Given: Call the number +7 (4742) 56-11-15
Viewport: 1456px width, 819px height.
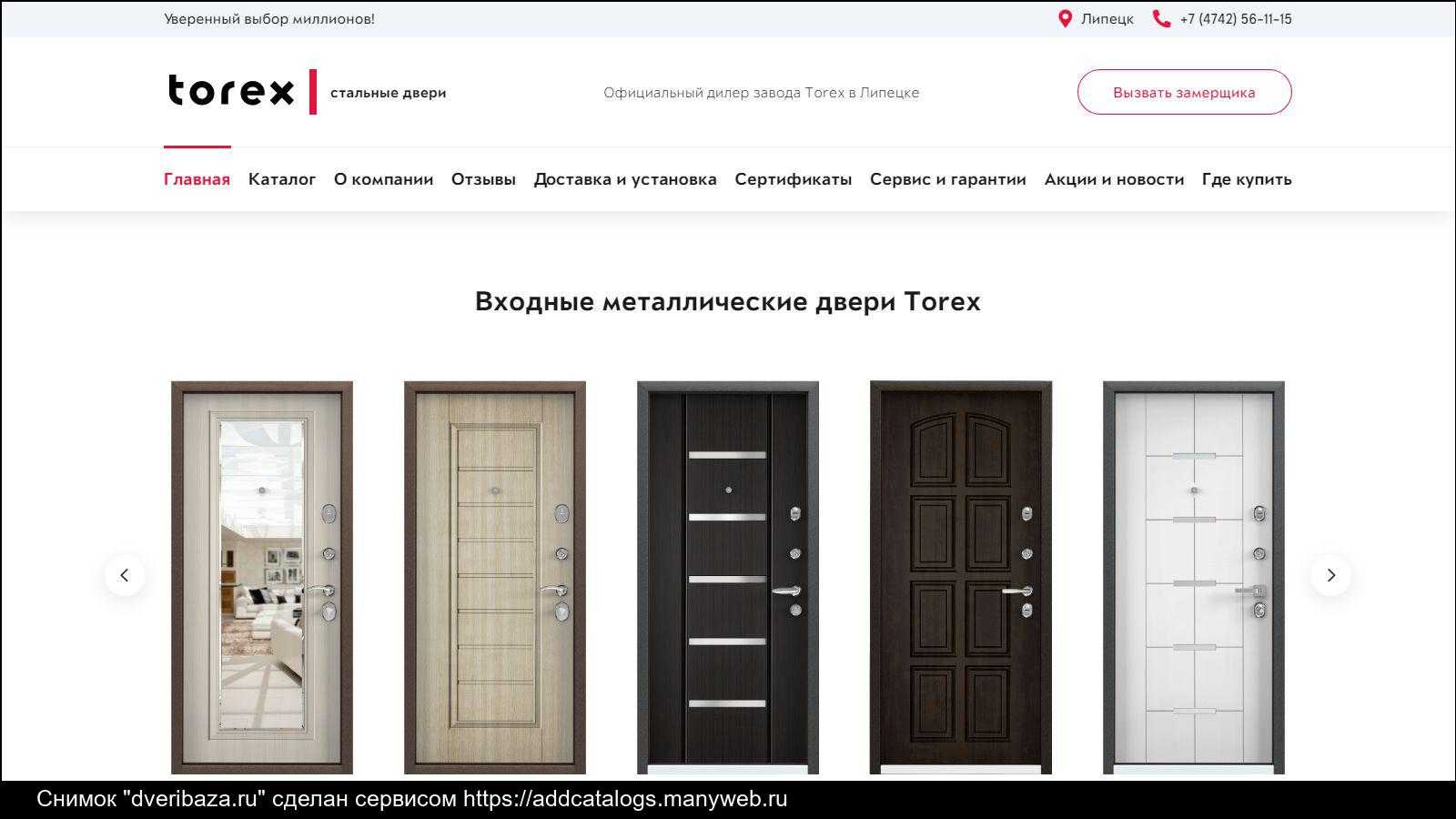Looking at the screenshot, I should tap(1236, 19).
